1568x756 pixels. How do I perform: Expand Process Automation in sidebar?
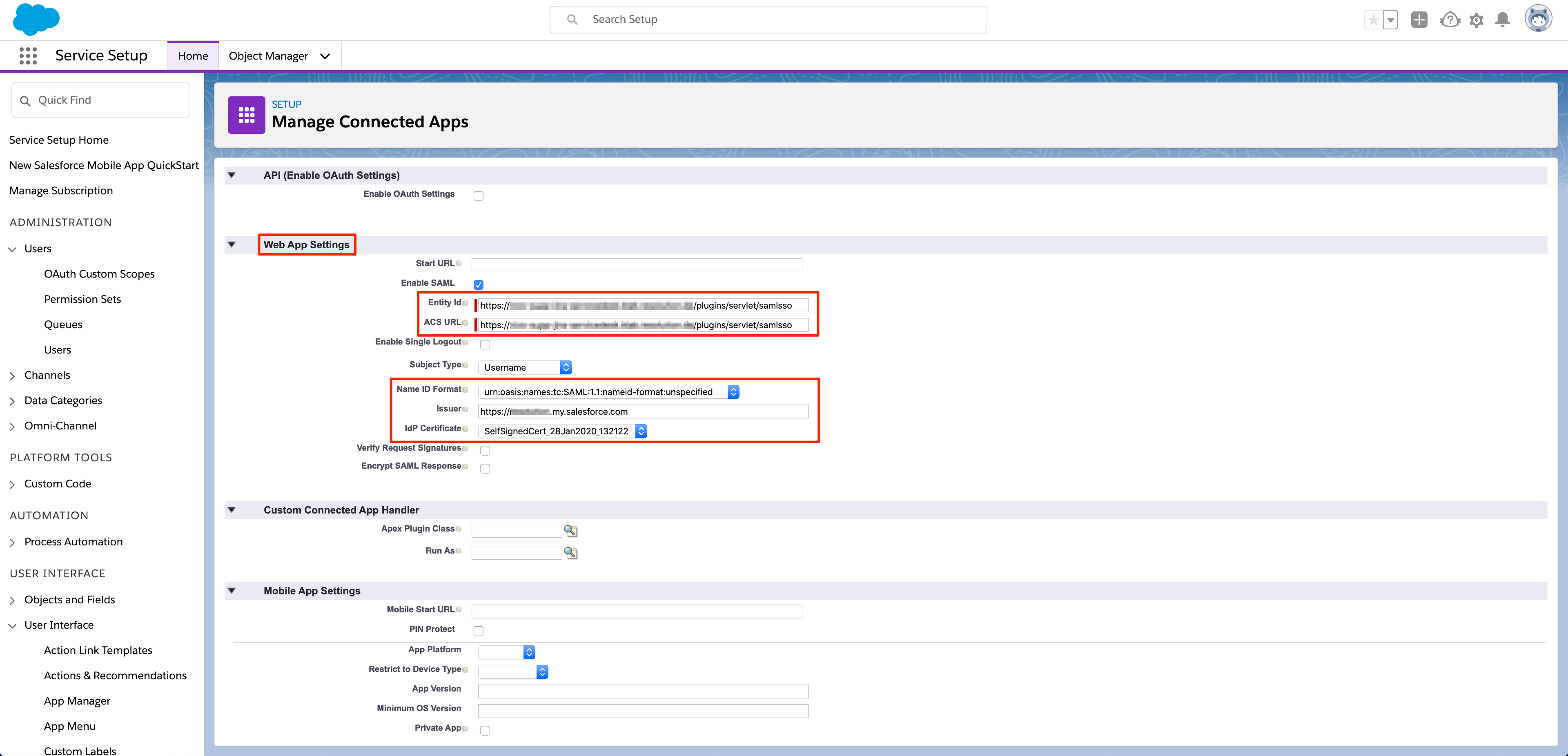point(12,543)
